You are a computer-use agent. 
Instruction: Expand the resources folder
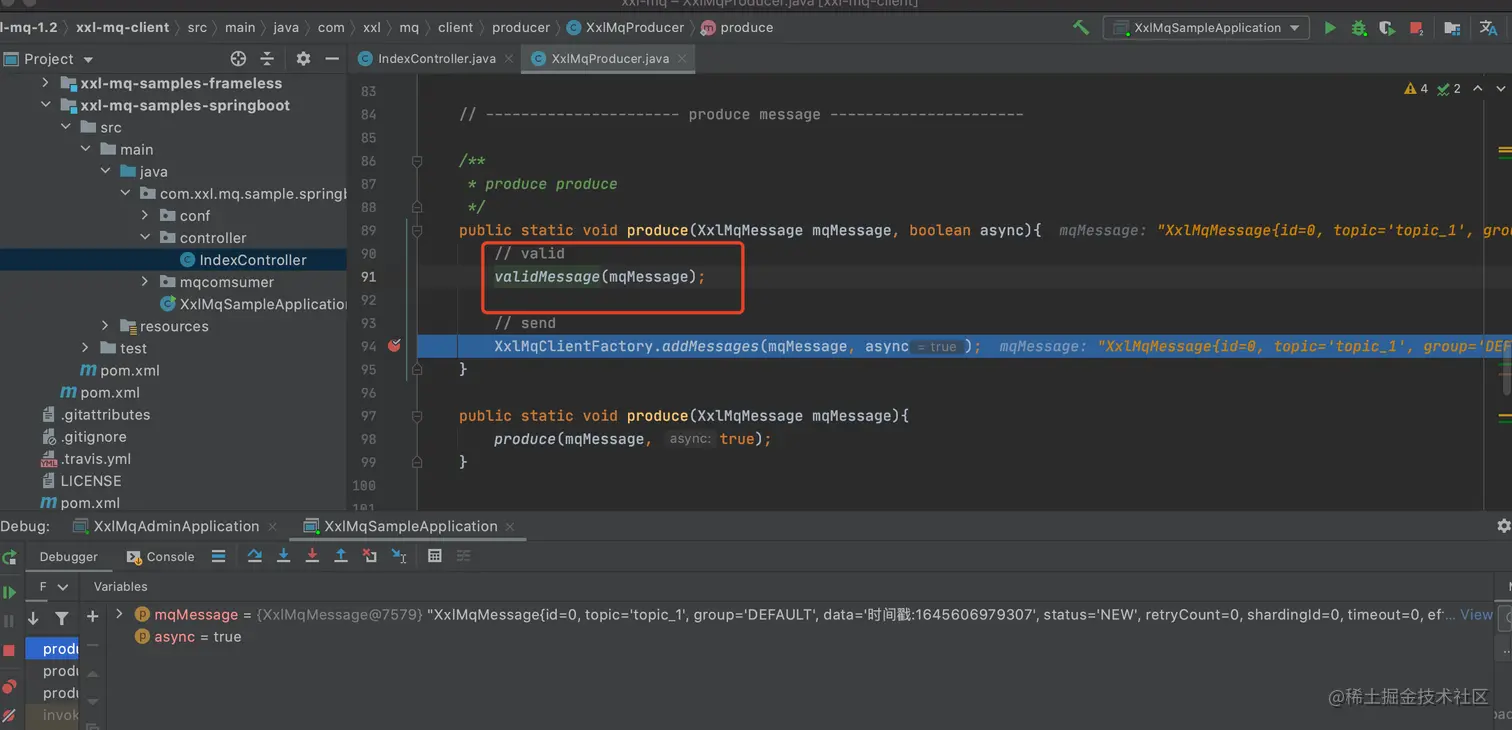(x=105, y=326)
